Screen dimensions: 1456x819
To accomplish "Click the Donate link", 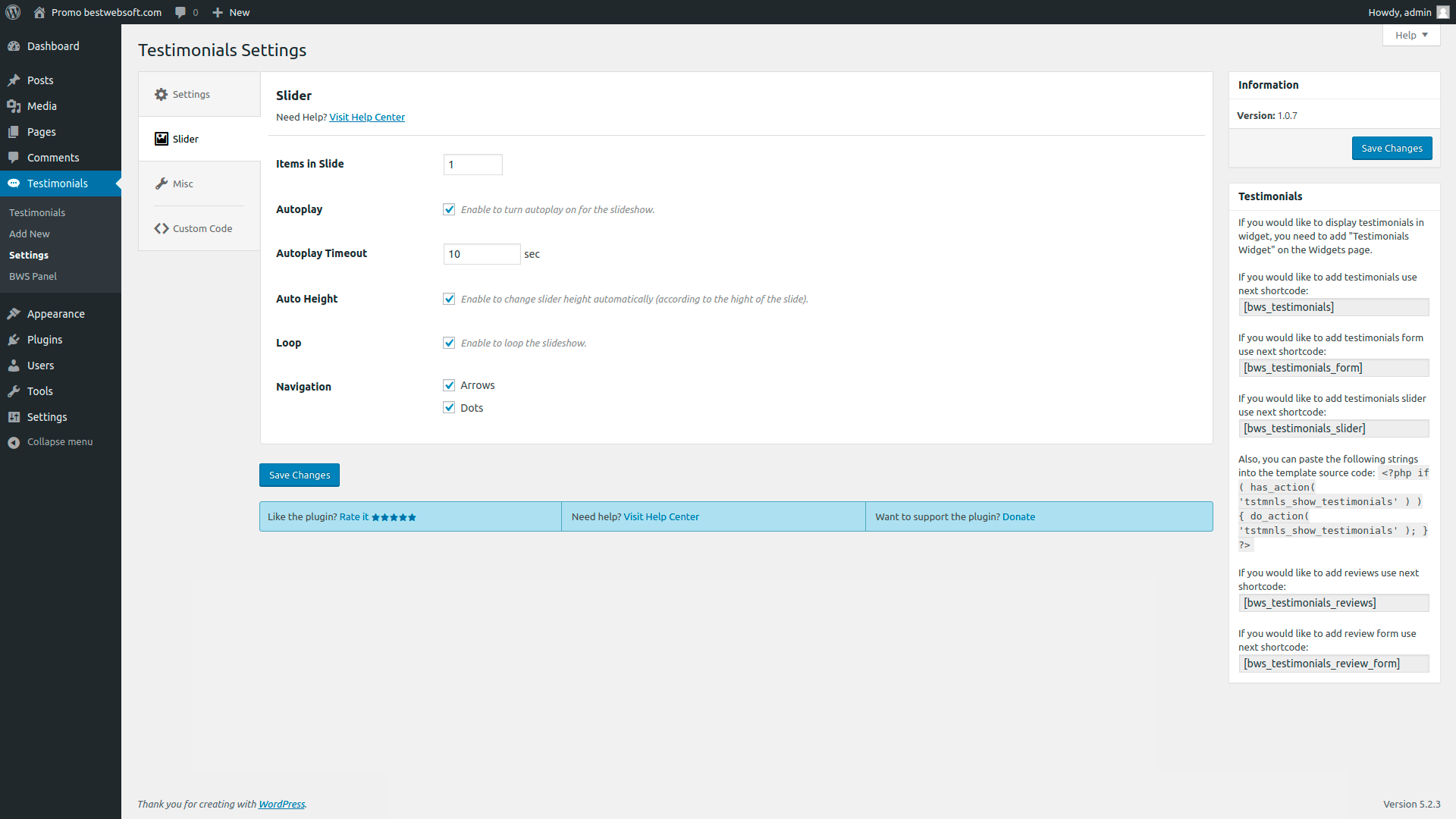I will [1018, 517].
